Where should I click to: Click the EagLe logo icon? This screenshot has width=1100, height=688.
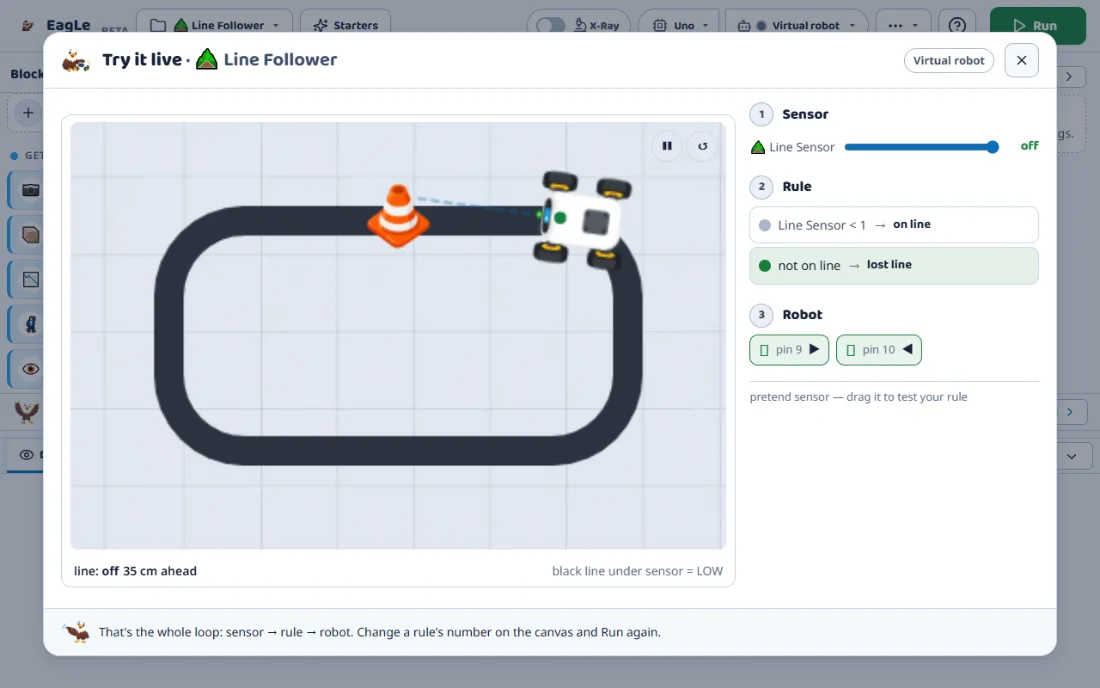pyautogui.click(x=28, y=25)
